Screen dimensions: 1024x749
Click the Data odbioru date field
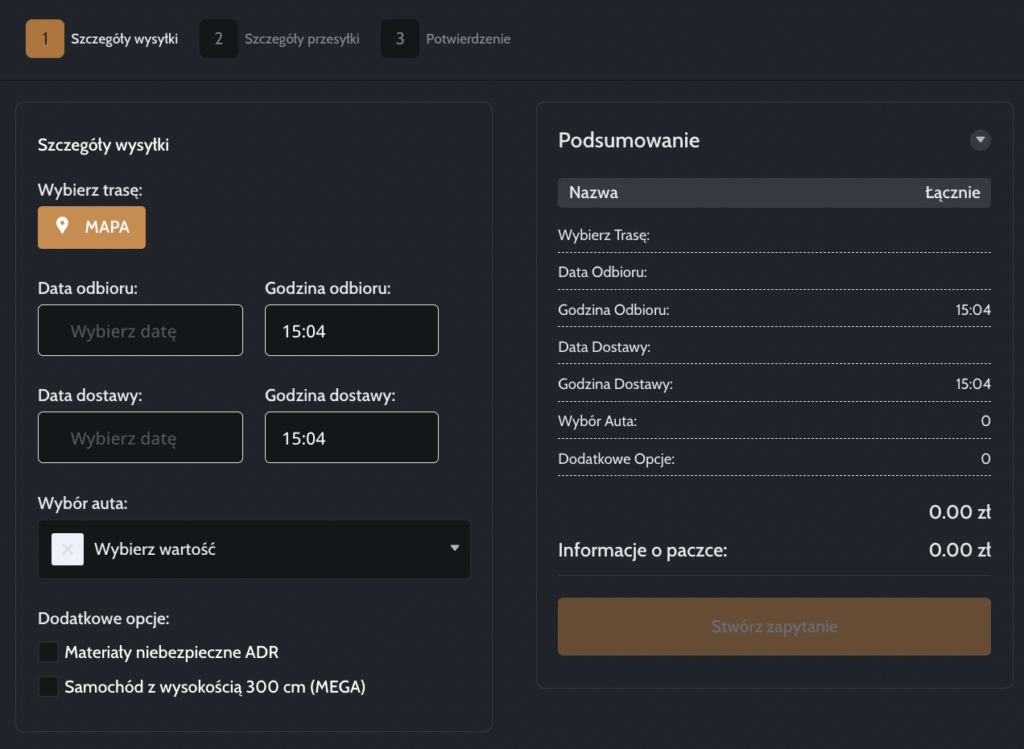click(x=140, y=331)
